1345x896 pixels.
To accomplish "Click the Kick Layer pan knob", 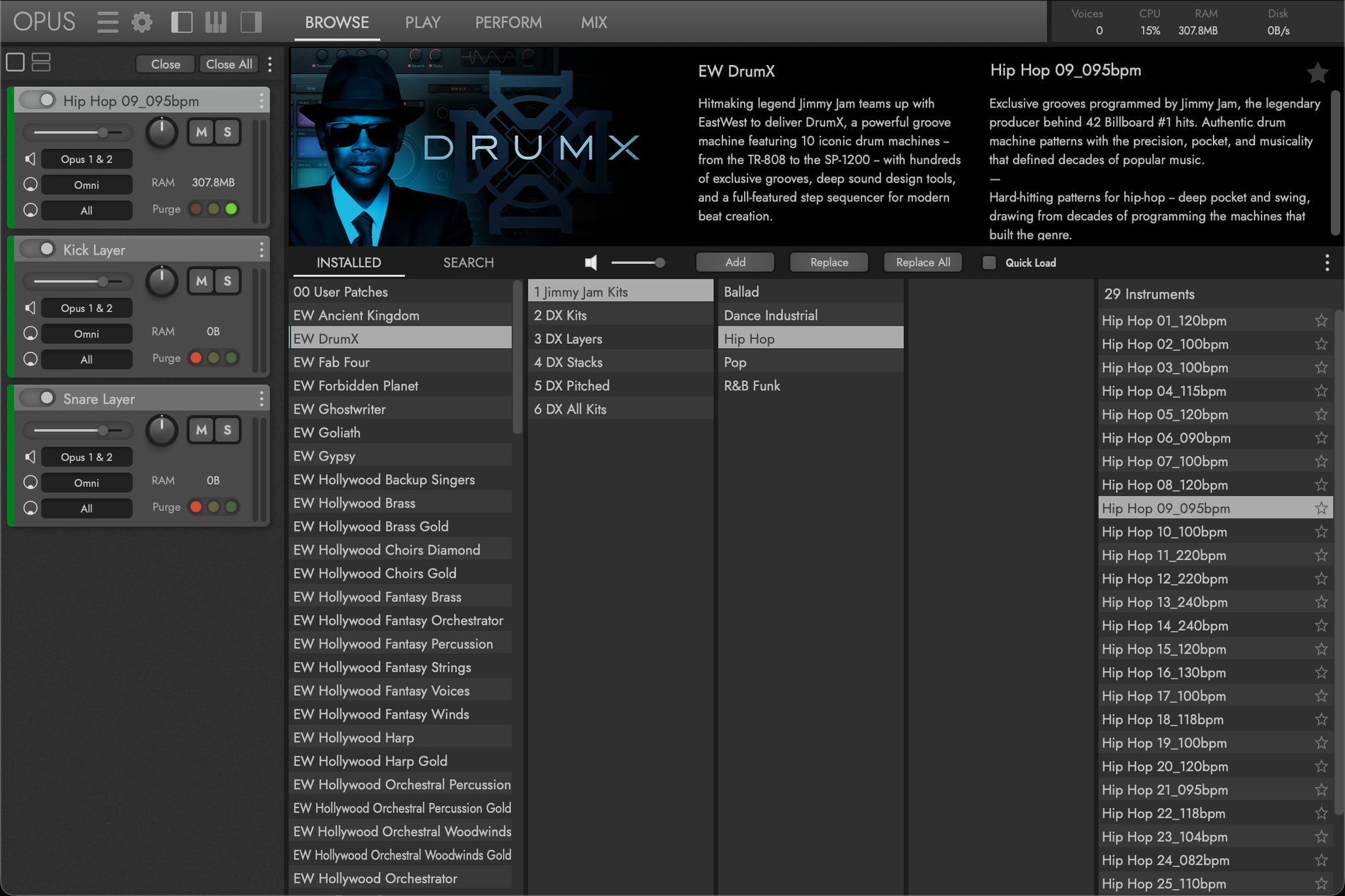I will point(162,281).
